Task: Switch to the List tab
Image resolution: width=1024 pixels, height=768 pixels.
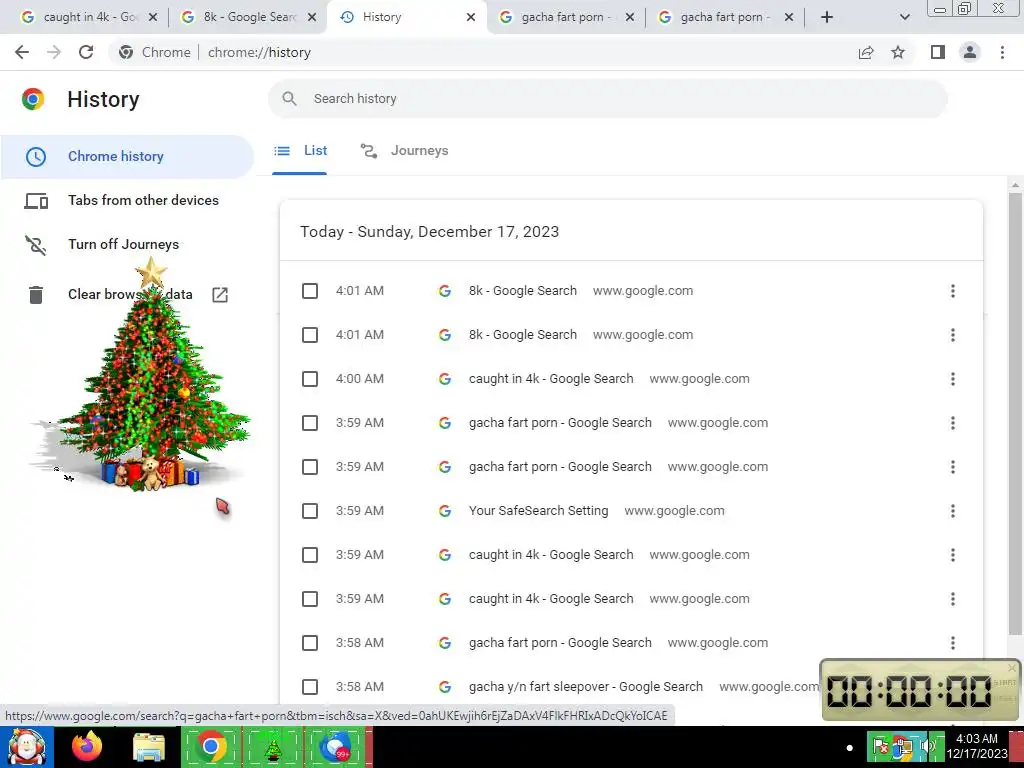Action: click(300, 151)
